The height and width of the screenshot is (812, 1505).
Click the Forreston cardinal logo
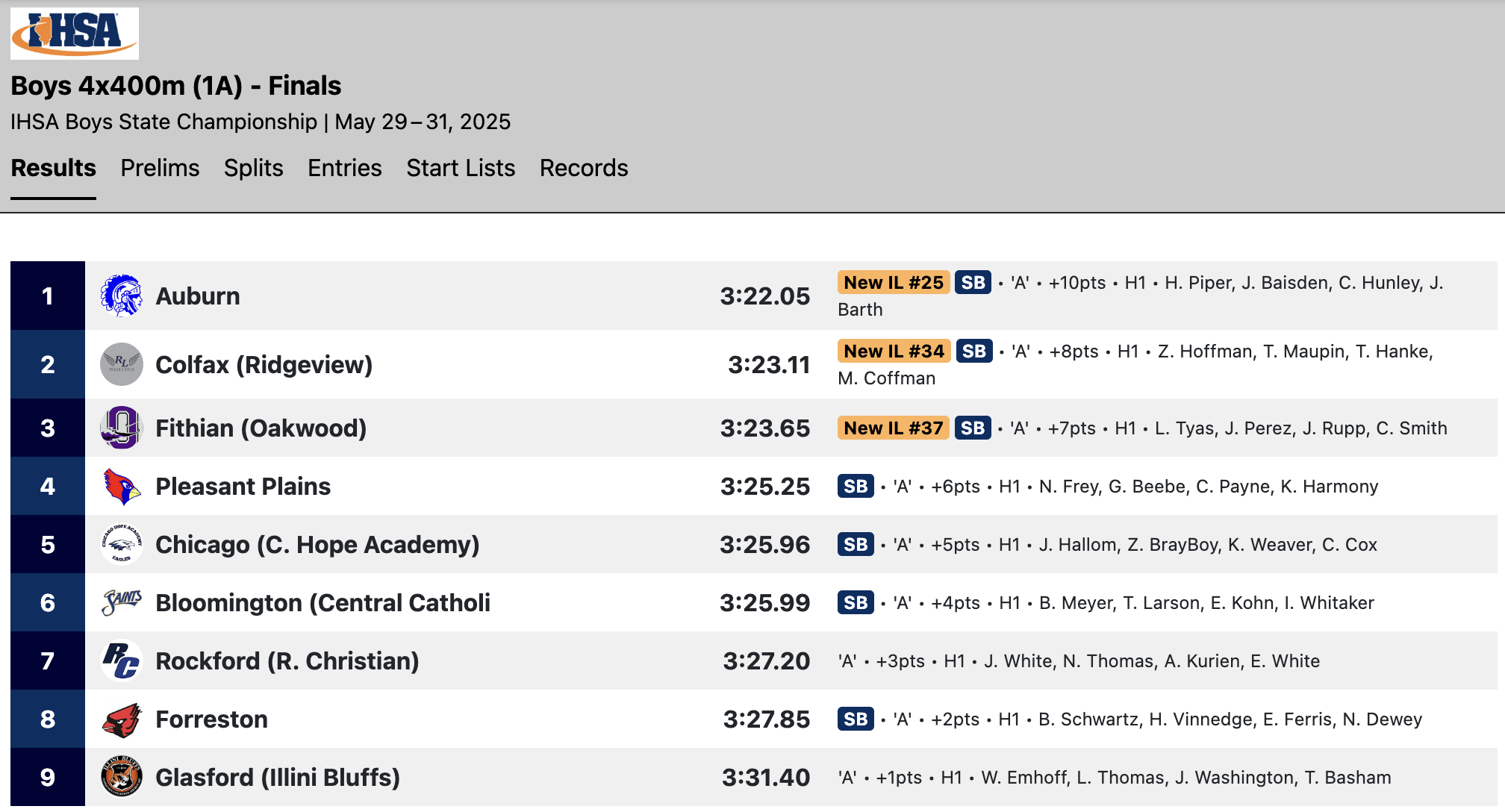[x=122, y=719]
